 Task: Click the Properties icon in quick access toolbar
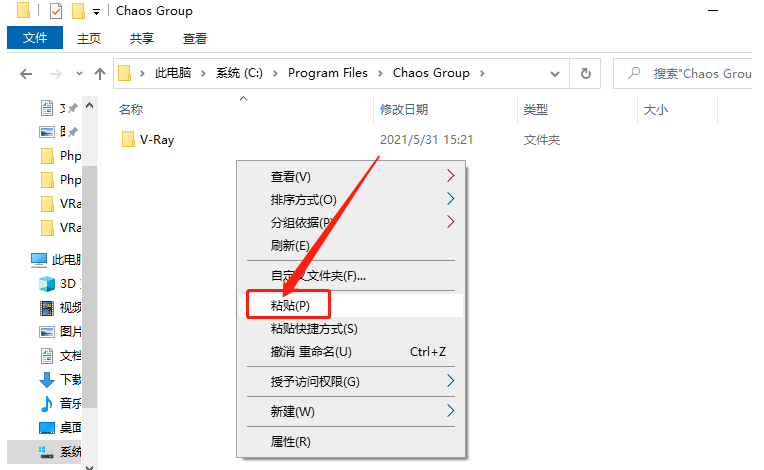(x=56, y=11)
